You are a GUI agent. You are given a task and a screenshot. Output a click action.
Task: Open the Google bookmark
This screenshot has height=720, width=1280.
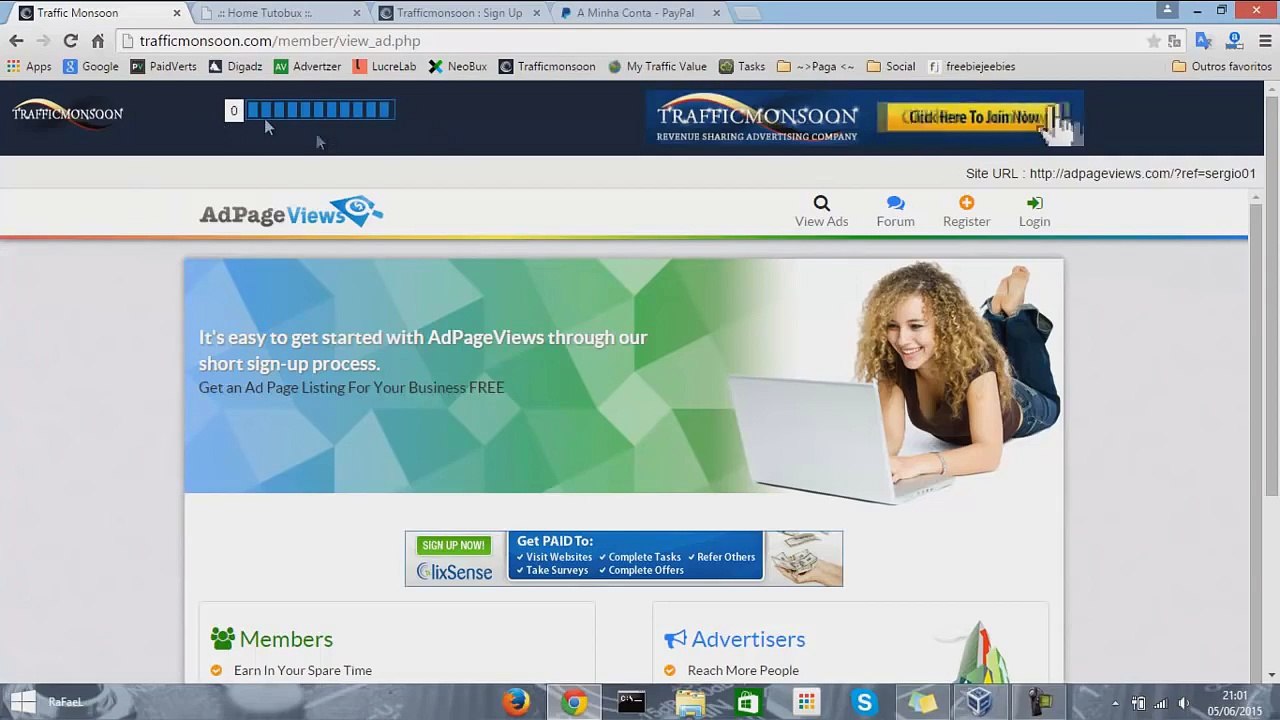point(91,66)
